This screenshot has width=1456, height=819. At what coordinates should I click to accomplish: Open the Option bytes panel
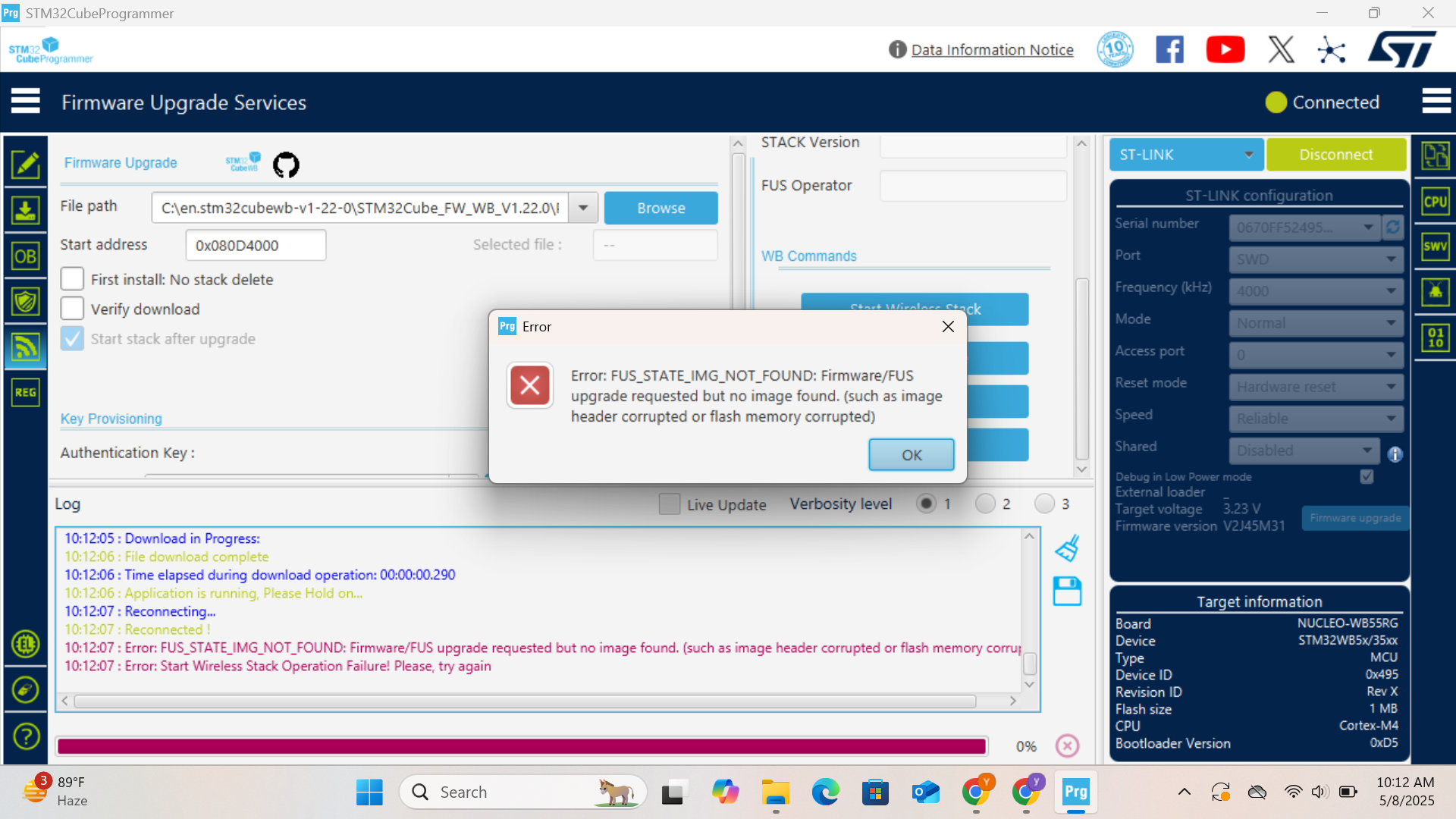point(26,256)
